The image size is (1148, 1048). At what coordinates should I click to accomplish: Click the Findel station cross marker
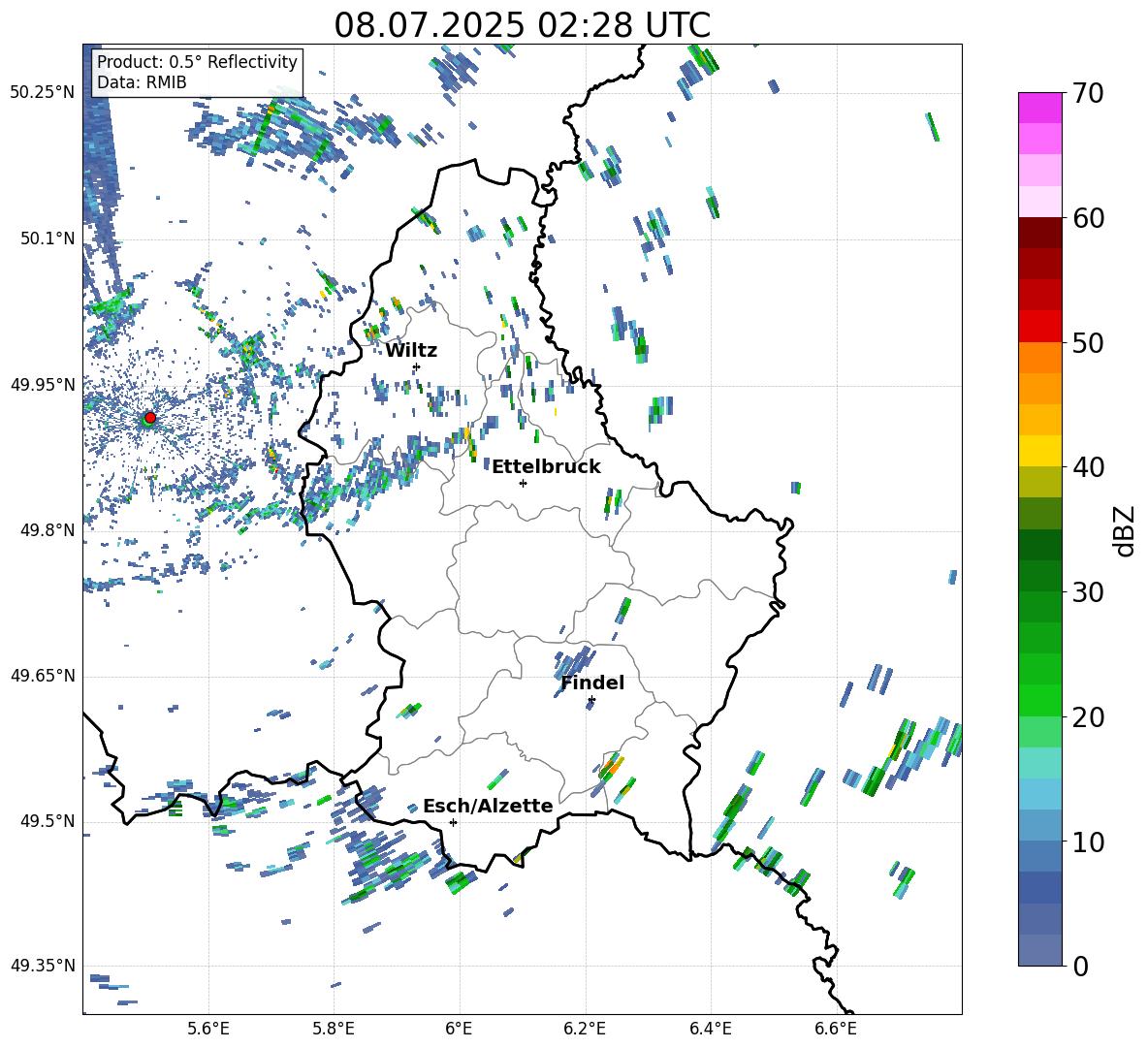[591, 700]
